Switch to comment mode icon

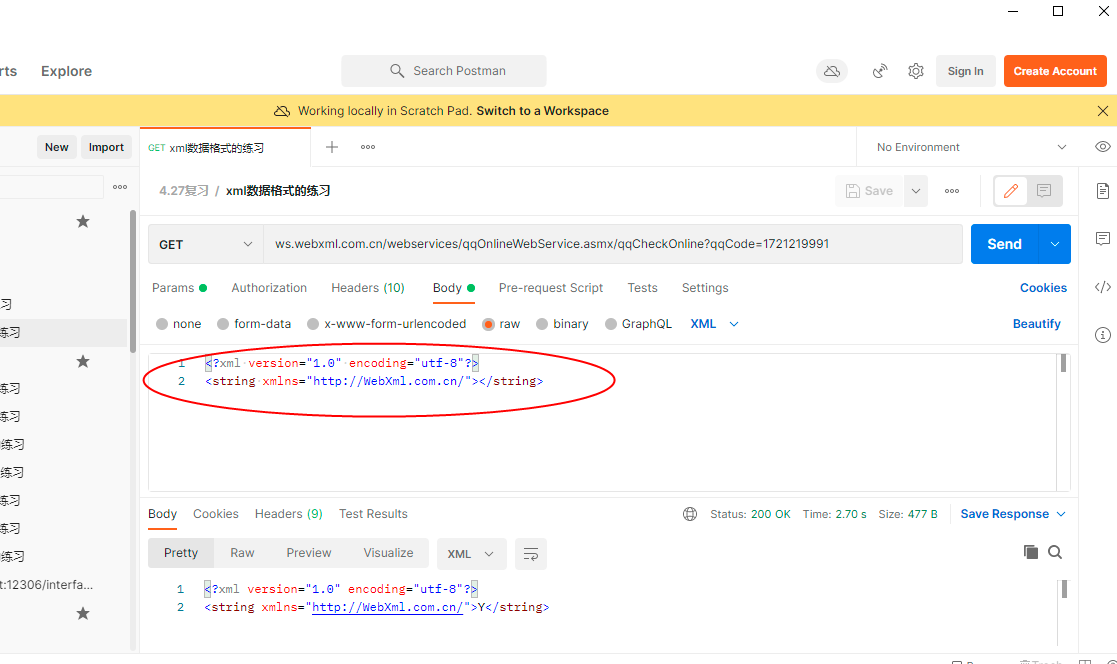[1044, 191]
